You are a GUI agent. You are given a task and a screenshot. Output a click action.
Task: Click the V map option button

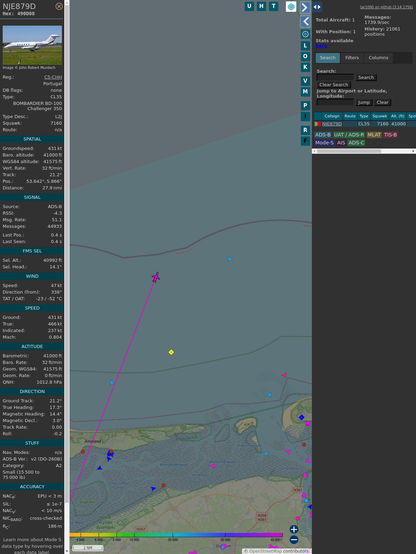coord(305,81)
